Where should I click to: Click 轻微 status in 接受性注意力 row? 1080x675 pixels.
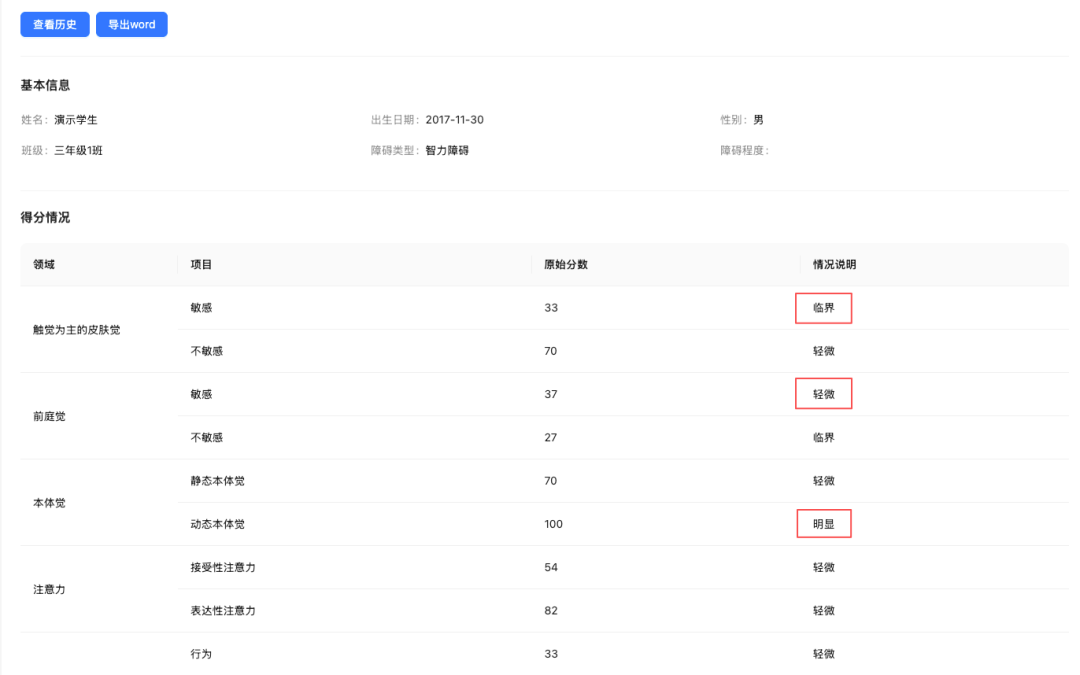coord(824,568)
